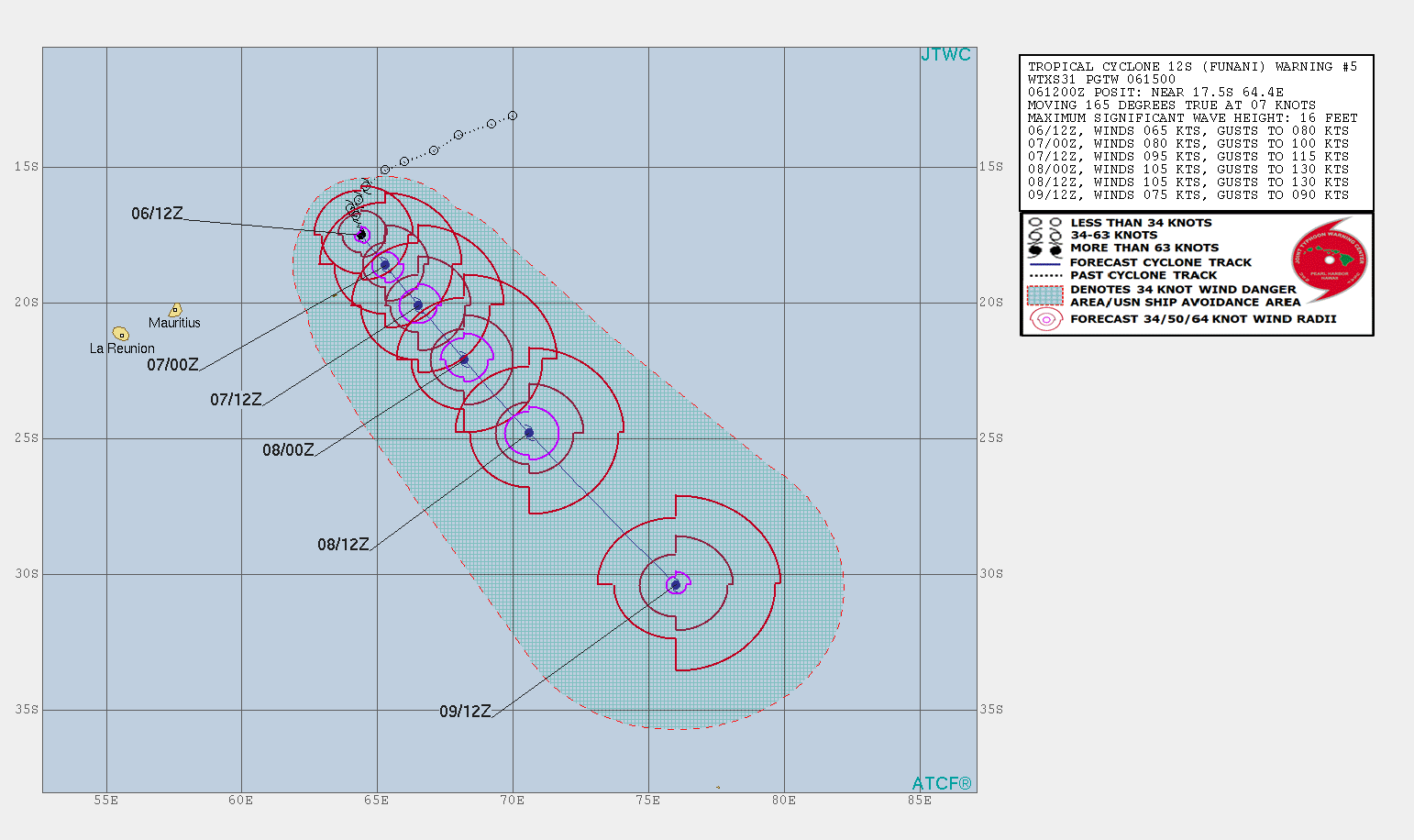Click the 55E longitude axis label
1414x840 pixels.
click(x=106, y=801)
